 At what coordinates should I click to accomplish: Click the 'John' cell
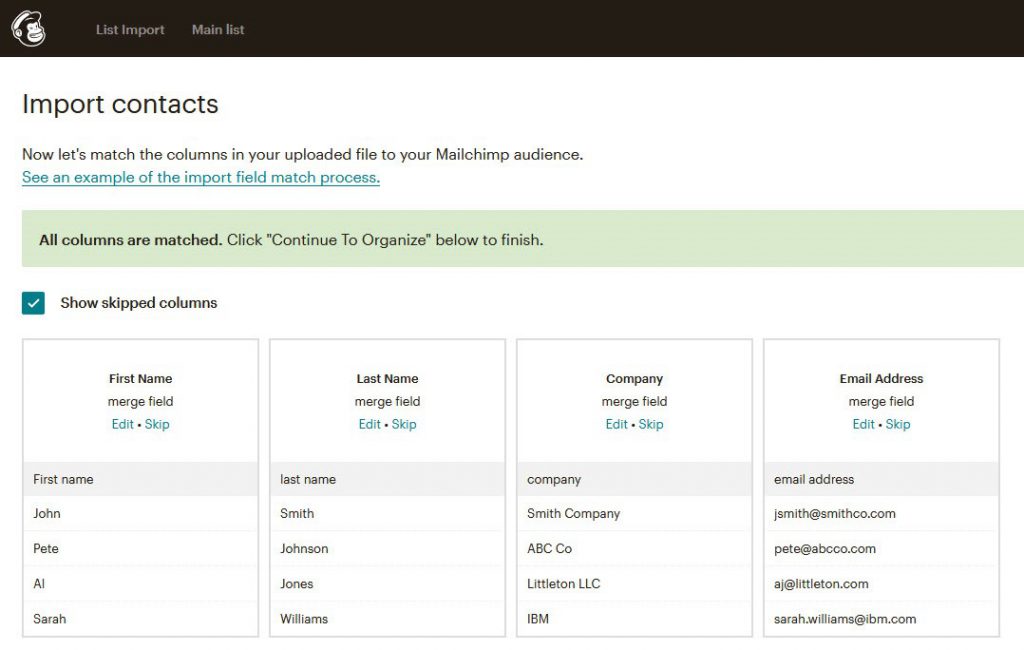coord(140,513)
